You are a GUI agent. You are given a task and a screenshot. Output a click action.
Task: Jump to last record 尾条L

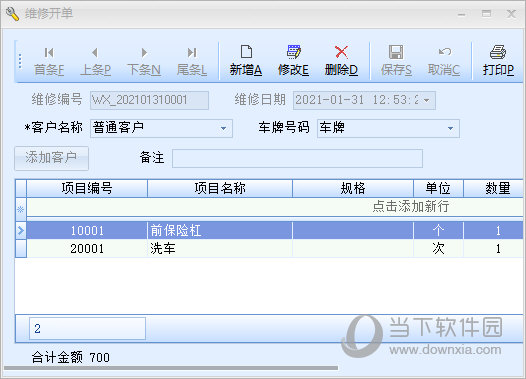tap(192, 61)
